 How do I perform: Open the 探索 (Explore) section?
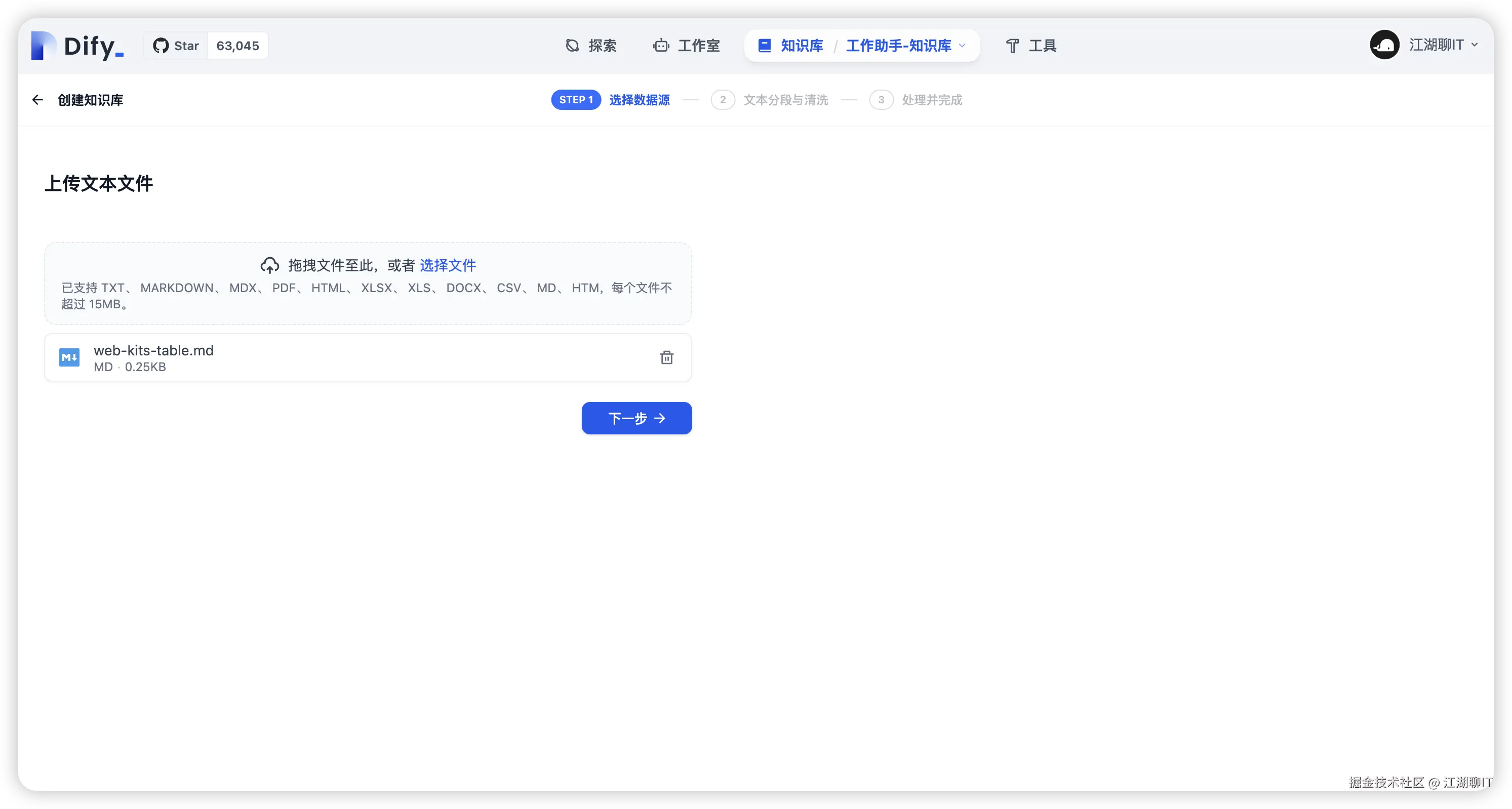tap(590, 45)
